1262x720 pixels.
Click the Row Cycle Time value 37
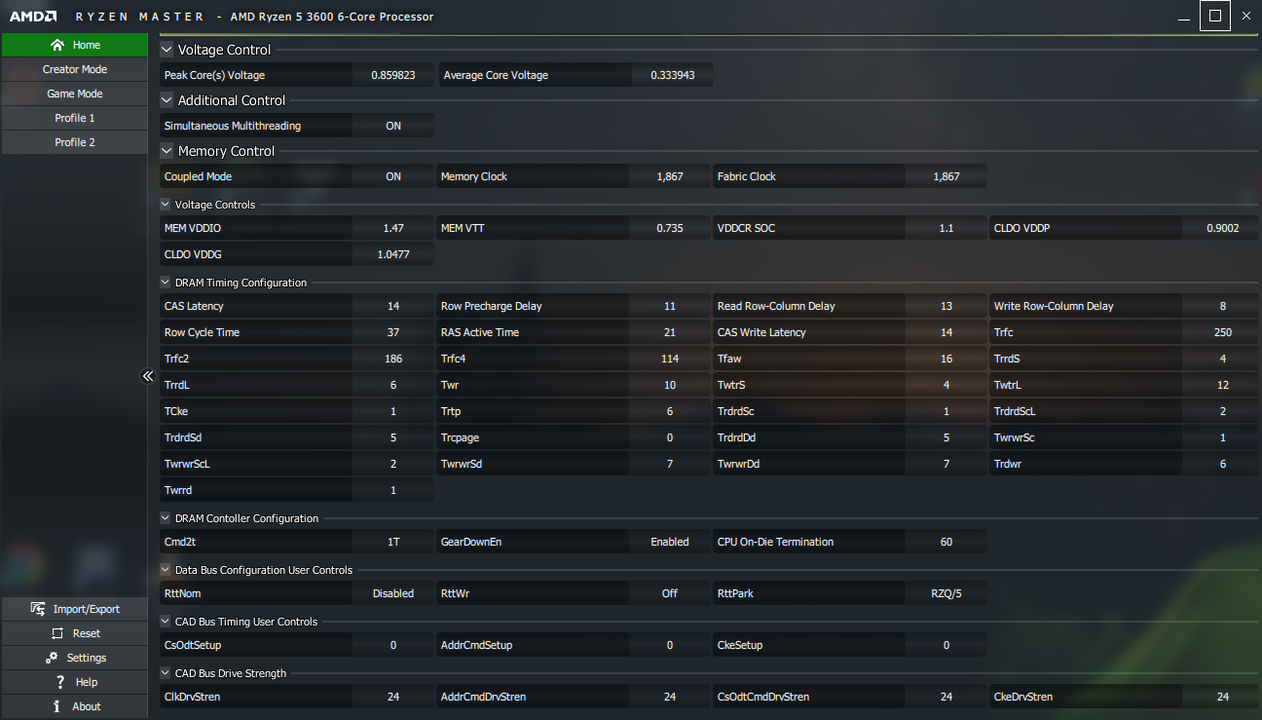point(393,332)
